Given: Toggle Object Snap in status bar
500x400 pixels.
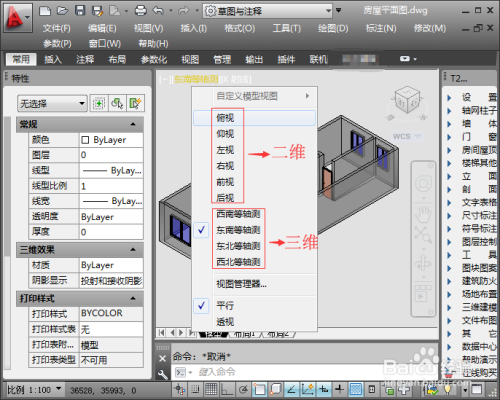Looking at the screenshot, I should pos(259,389).
